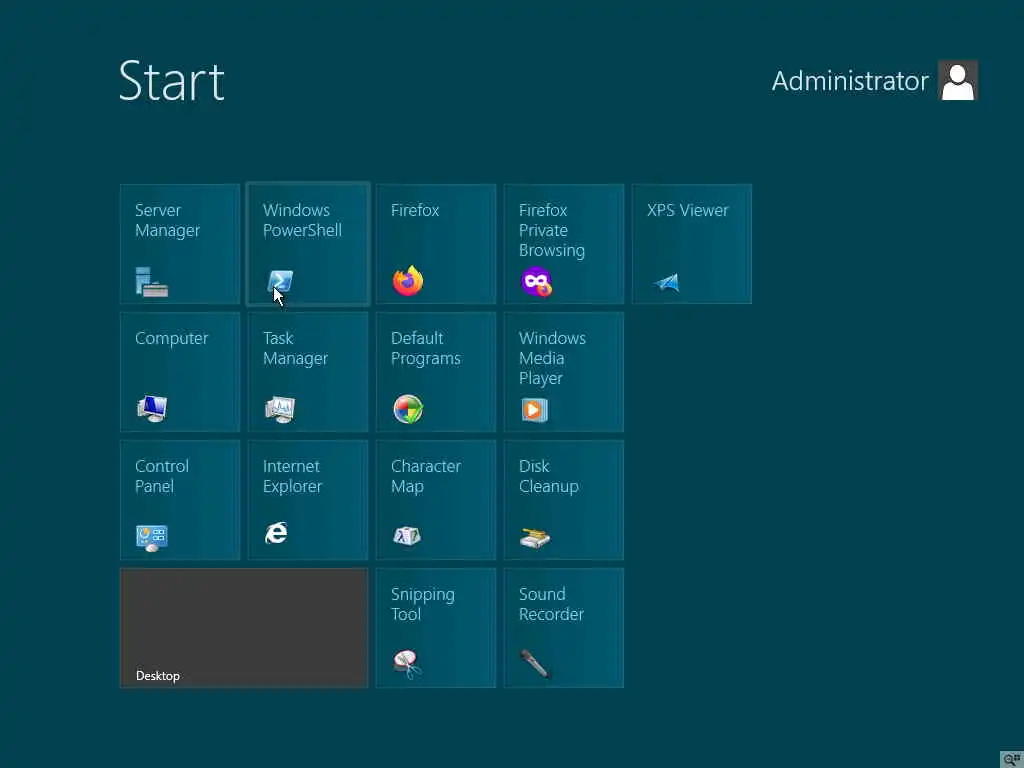Open Firefox via its fox logo icon
This screenshot has width=1024, height=768.
coord(408,281)
